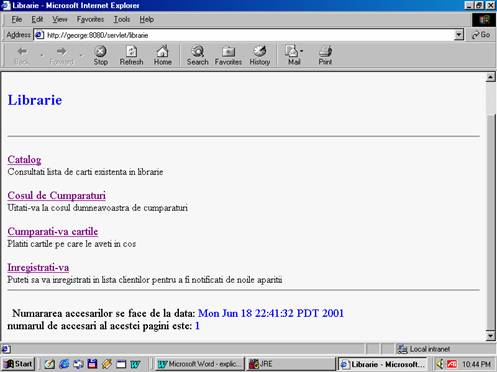
Task: Click the Mail toolbar icon
Action: (292, 52)
